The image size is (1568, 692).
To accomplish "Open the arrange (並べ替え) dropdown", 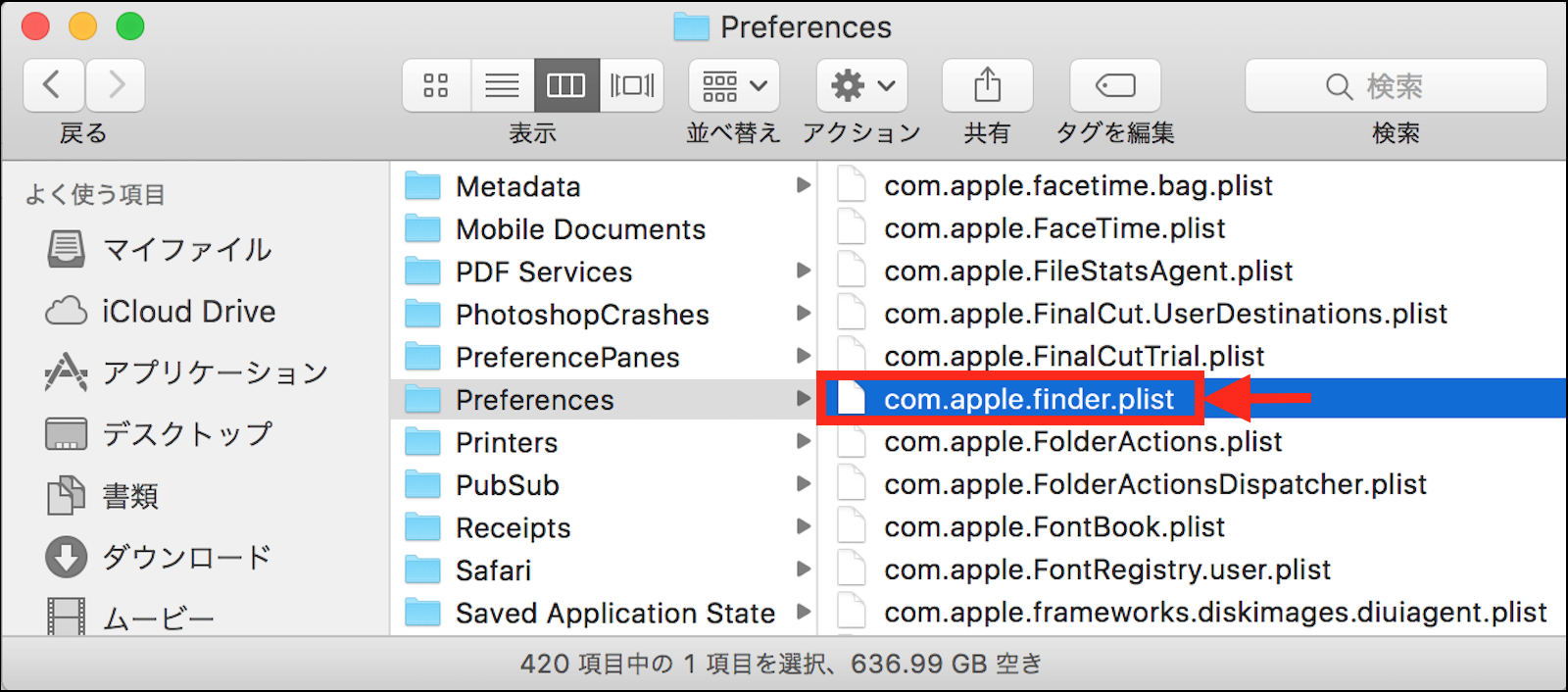I will (734, 86).
